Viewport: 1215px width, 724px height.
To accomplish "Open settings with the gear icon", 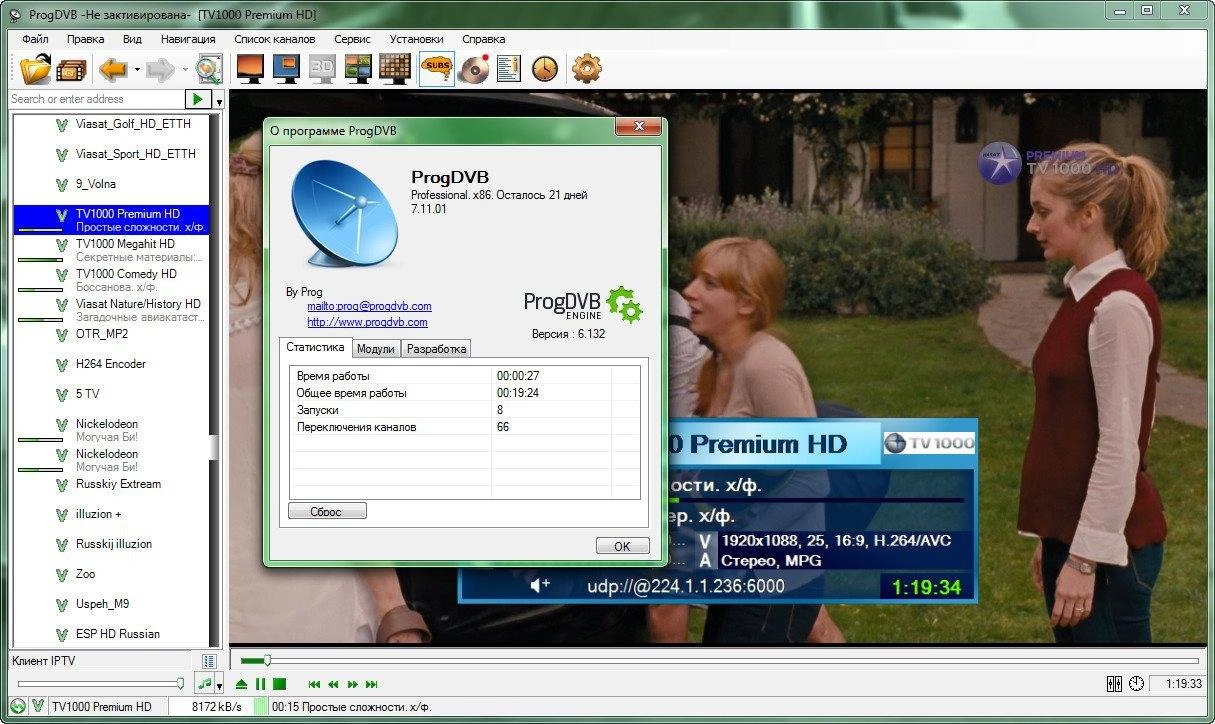I will 586,69.
